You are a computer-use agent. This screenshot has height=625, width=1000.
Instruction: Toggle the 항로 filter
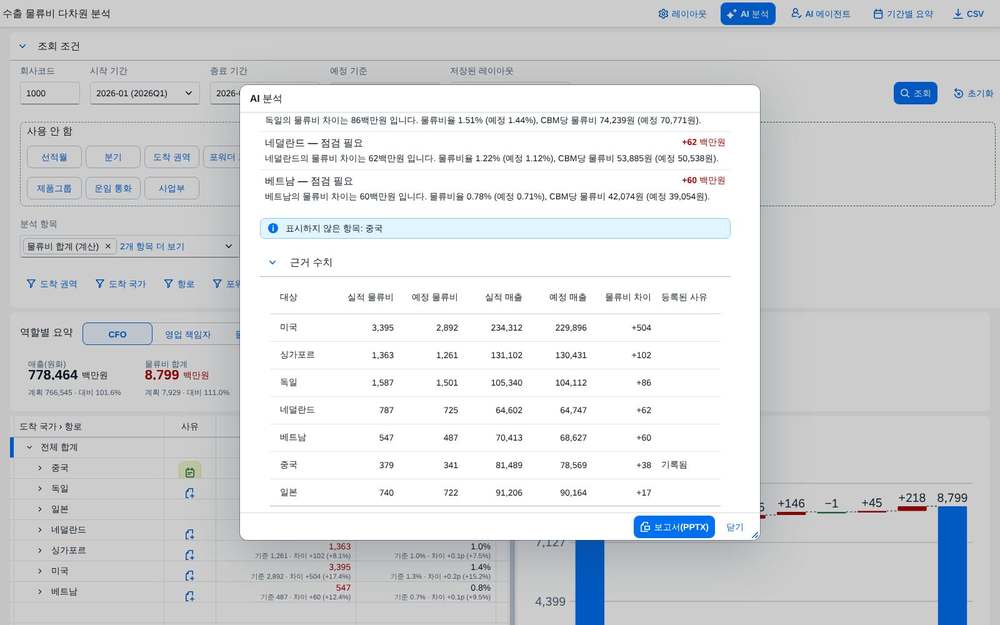(x=179, y=284)
